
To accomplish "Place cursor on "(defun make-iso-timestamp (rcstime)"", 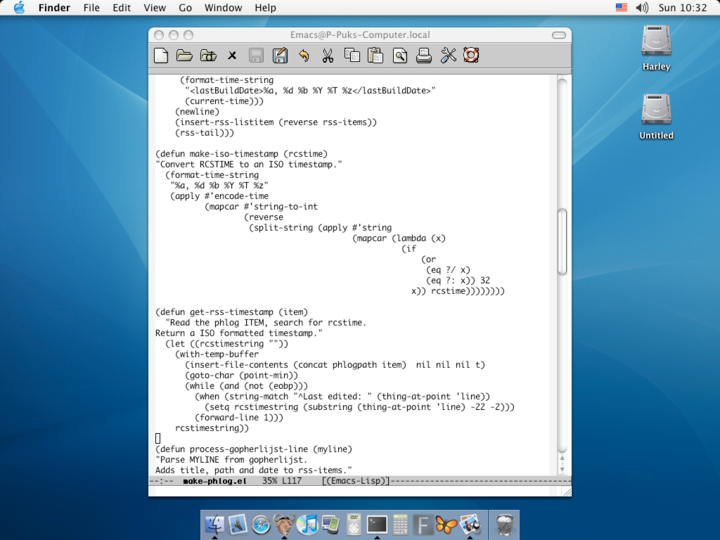I will pyautogui.click(x=242, y=154).
